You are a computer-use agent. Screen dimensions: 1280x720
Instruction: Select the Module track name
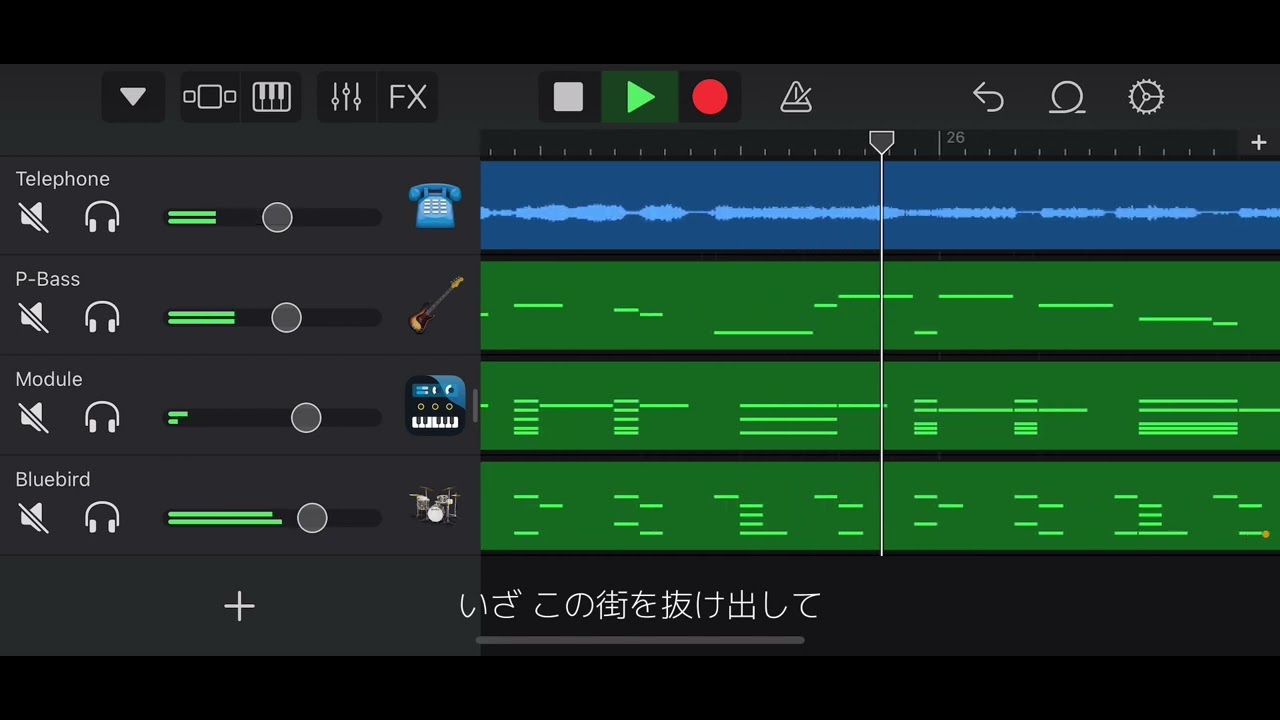point(49,379)
